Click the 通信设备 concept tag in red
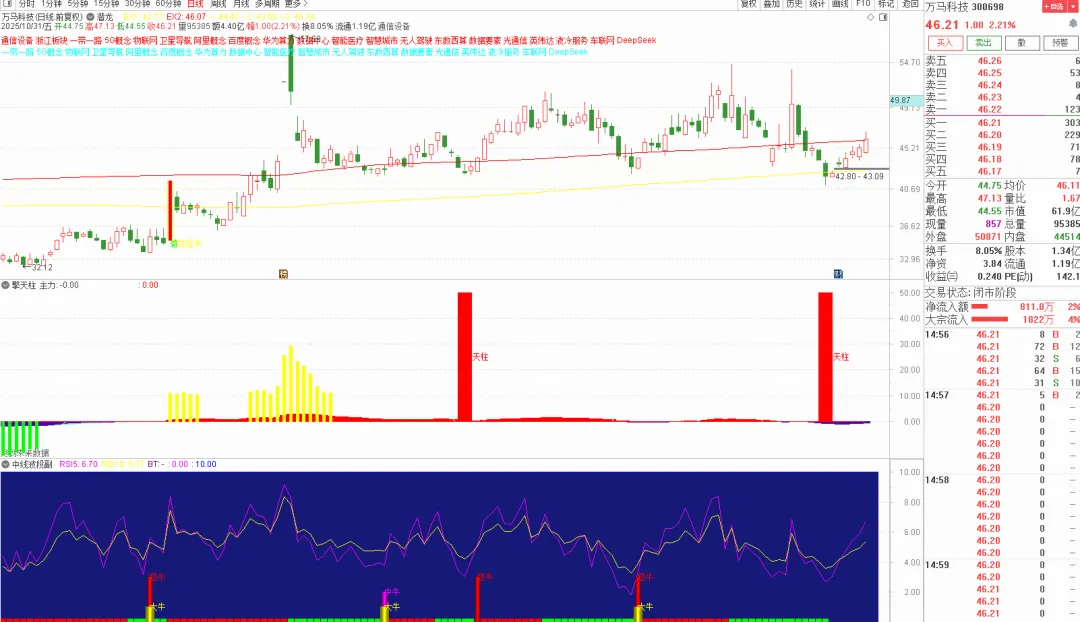The width and height of the screenshot is (1080, 622). (x=17, y=41)
